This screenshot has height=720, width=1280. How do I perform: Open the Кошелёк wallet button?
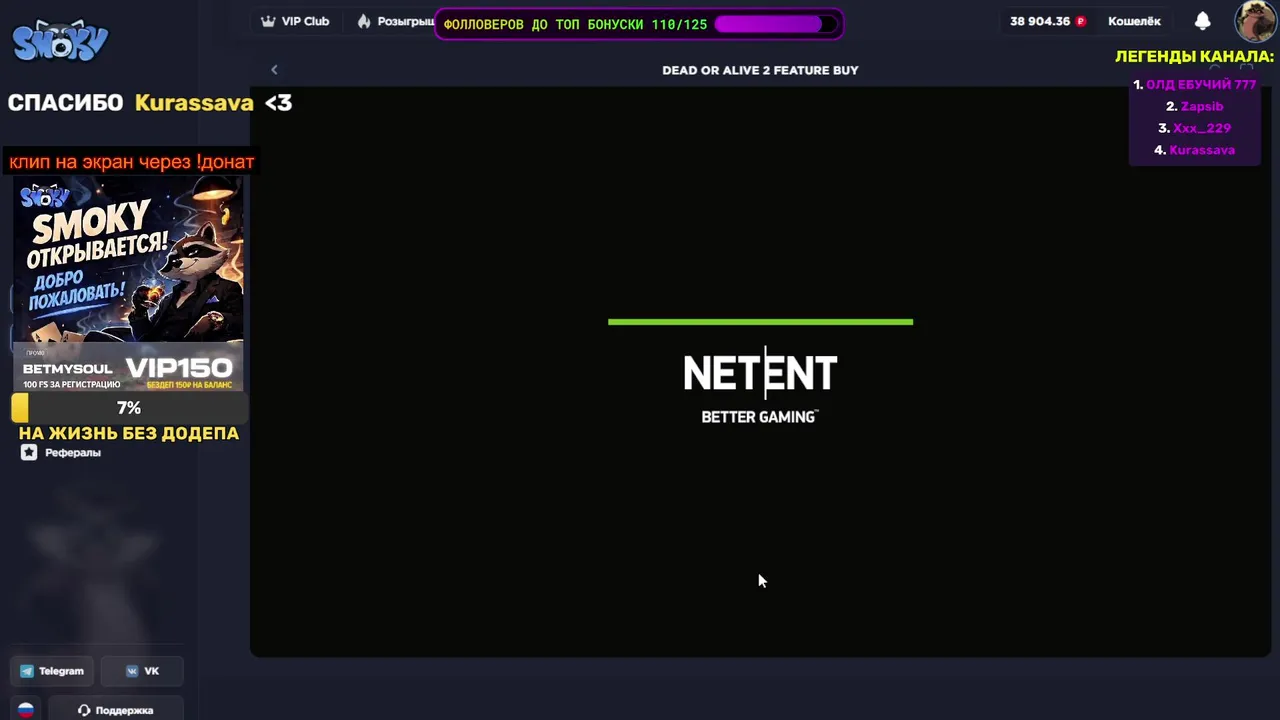click(1134, 21)
